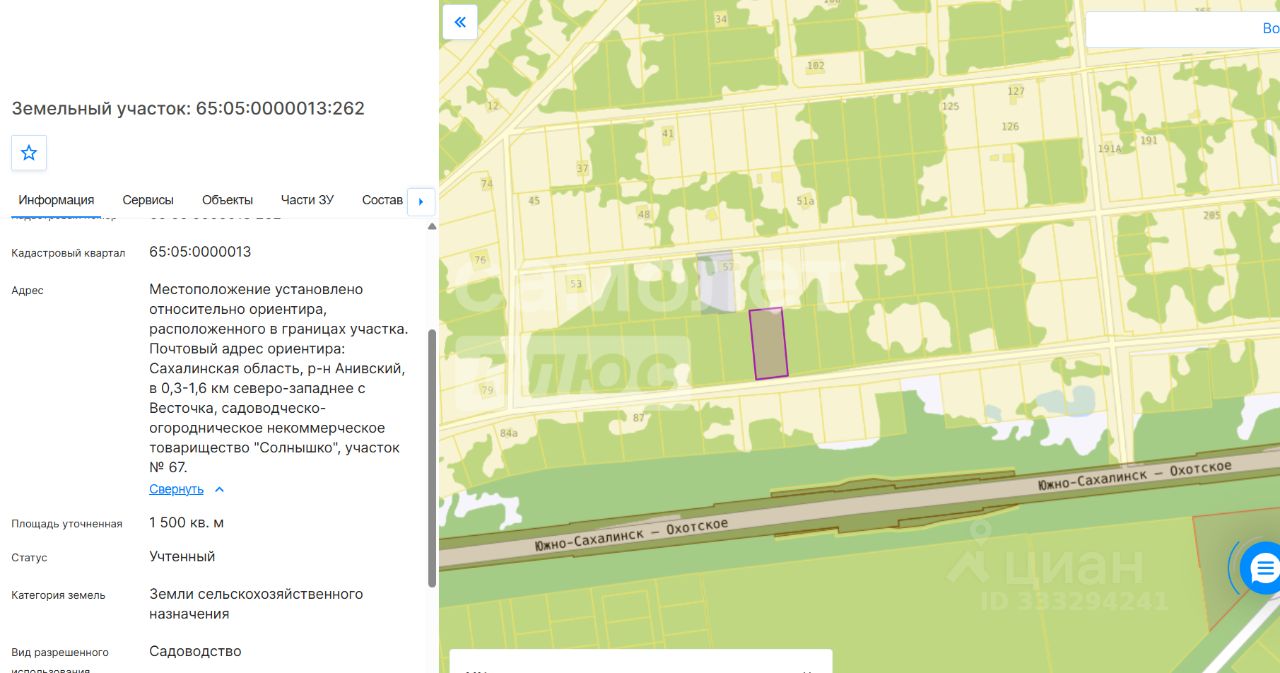Click map parcel labeled 41

click(668, 133)
